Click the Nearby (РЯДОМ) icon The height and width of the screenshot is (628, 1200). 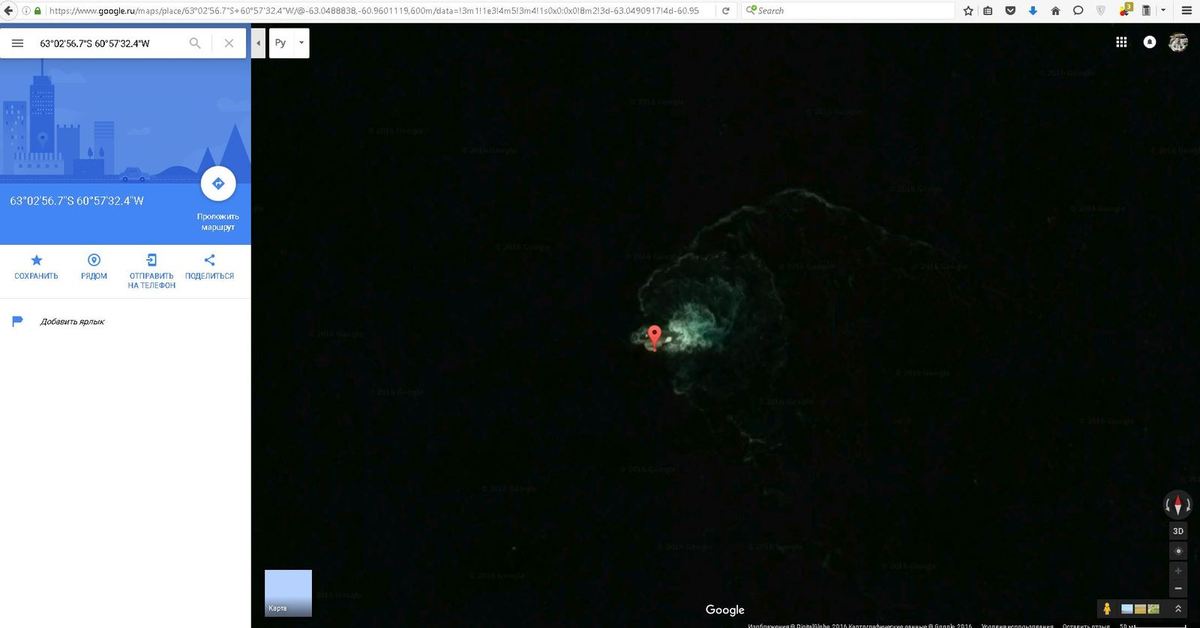coord(94,261)
